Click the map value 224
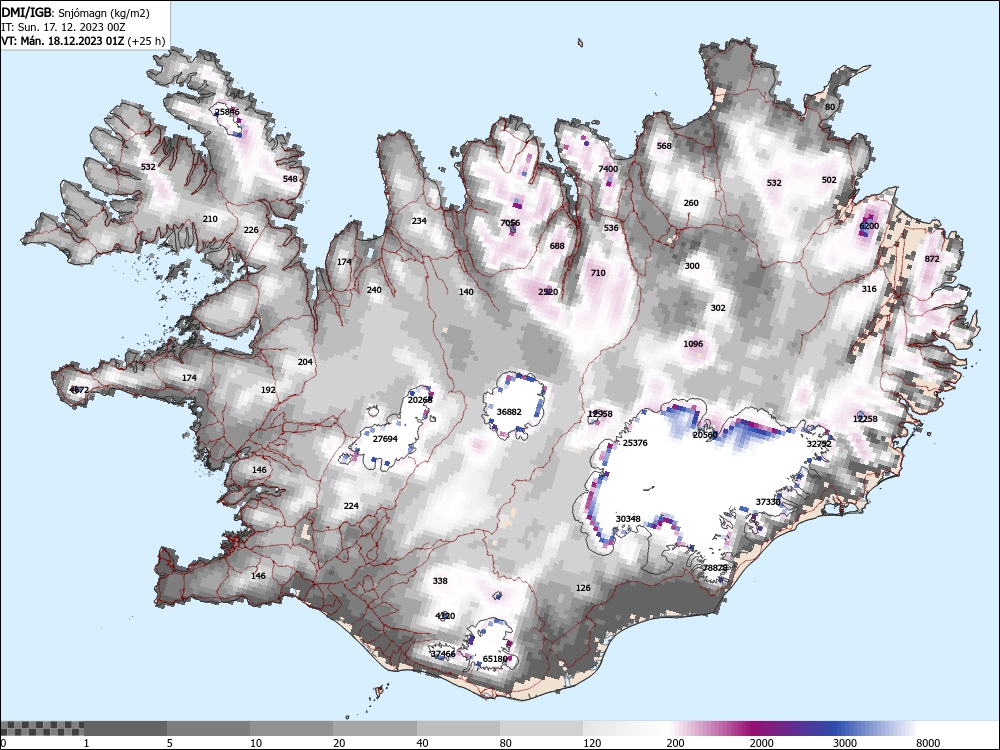This screenshot has width=1000, height=750. pyautogui.click(x=351, y=506)
